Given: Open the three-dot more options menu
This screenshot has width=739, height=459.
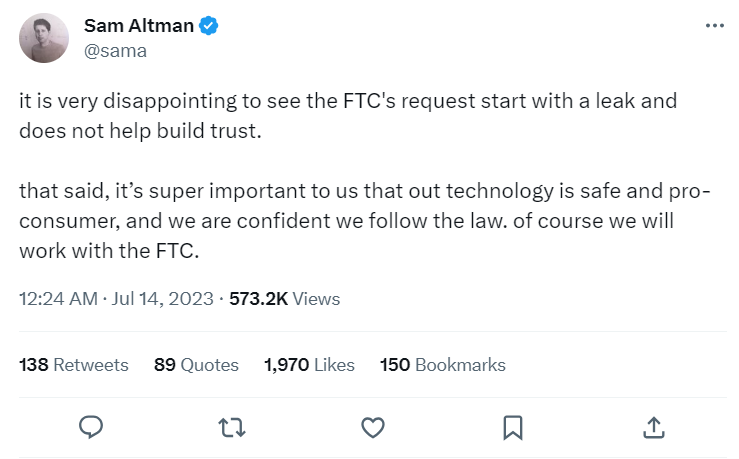Looking at the screenshot, I should point(714,26).
